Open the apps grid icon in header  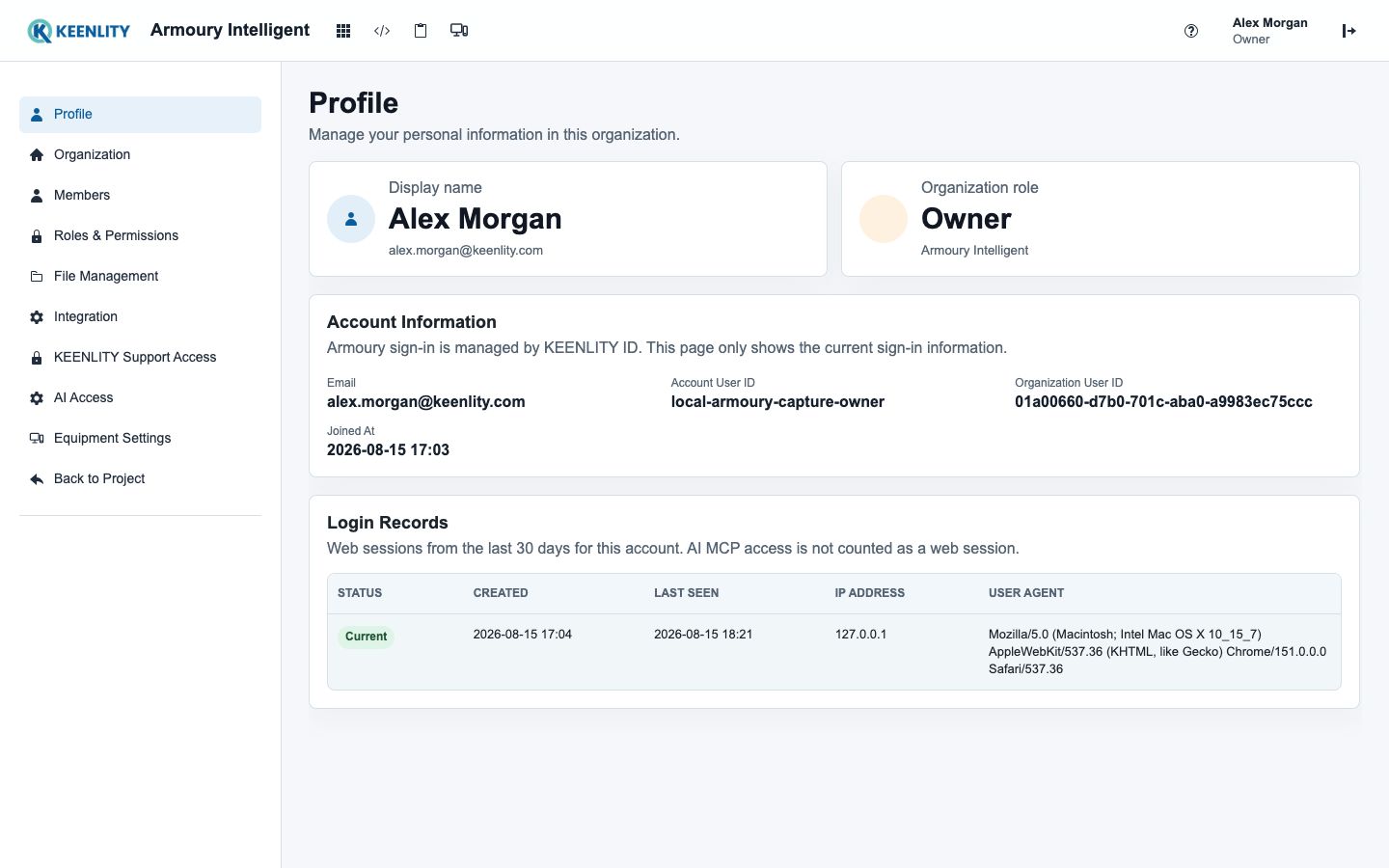[x=342, y=31]
